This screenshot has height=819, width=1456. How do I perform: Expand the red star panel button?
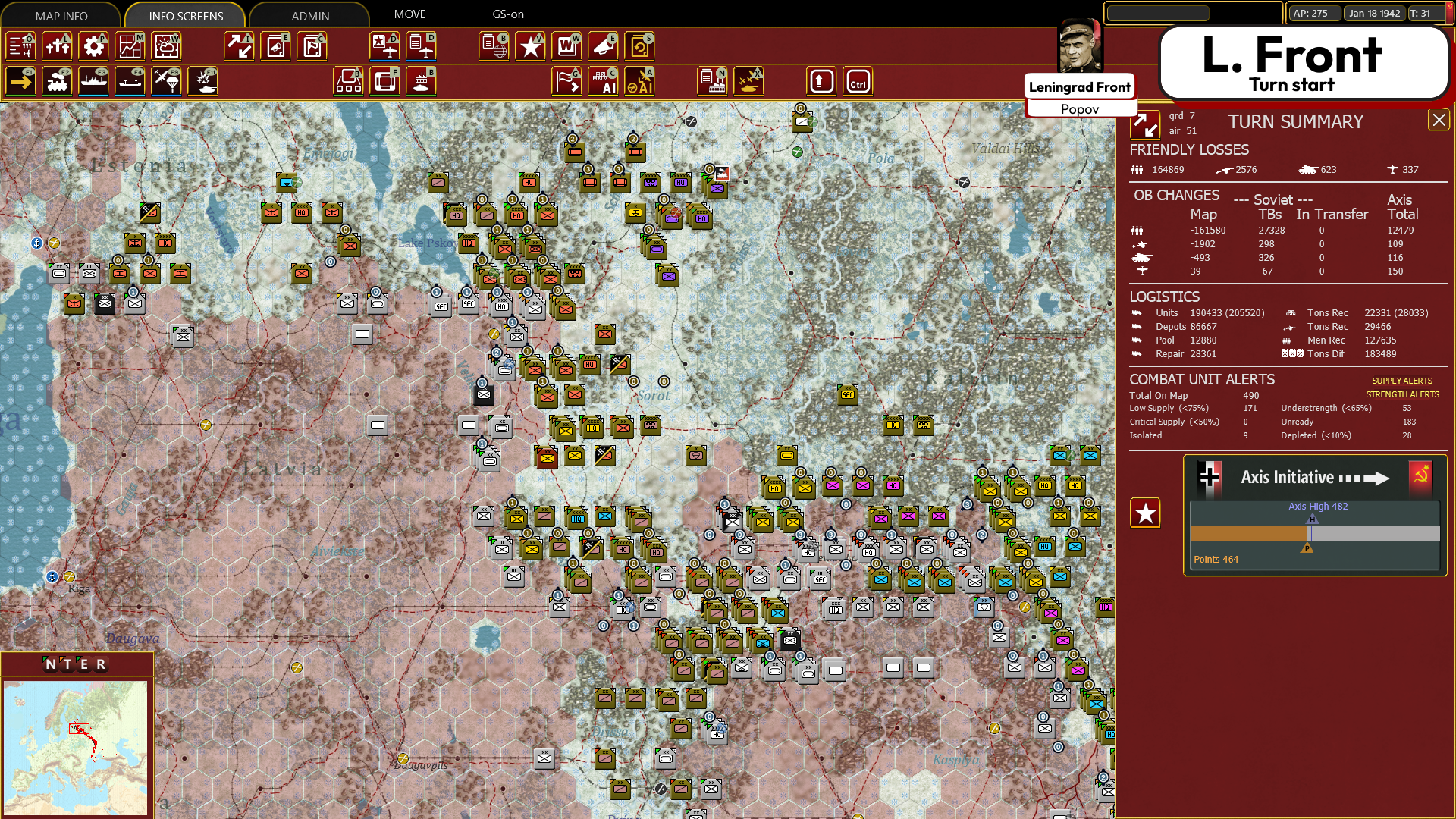tap(1145, 513)
